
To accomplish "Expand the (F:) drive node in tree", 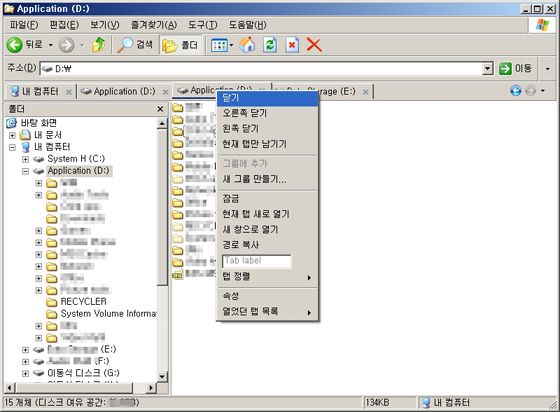I will pyautogui.click(x=25, y=362).
